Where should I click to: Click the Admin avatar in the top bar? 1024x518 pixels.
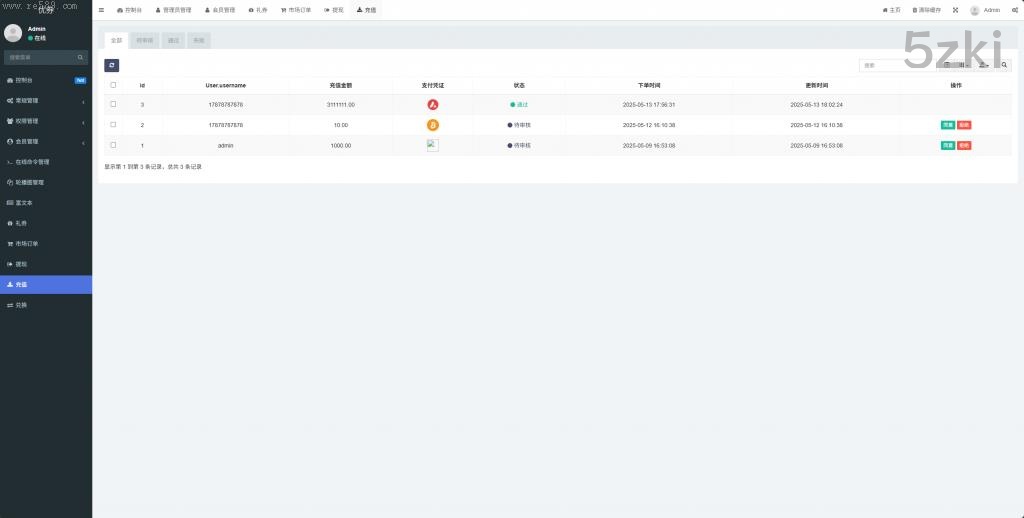pyautogui.click(x=974, y=10)
